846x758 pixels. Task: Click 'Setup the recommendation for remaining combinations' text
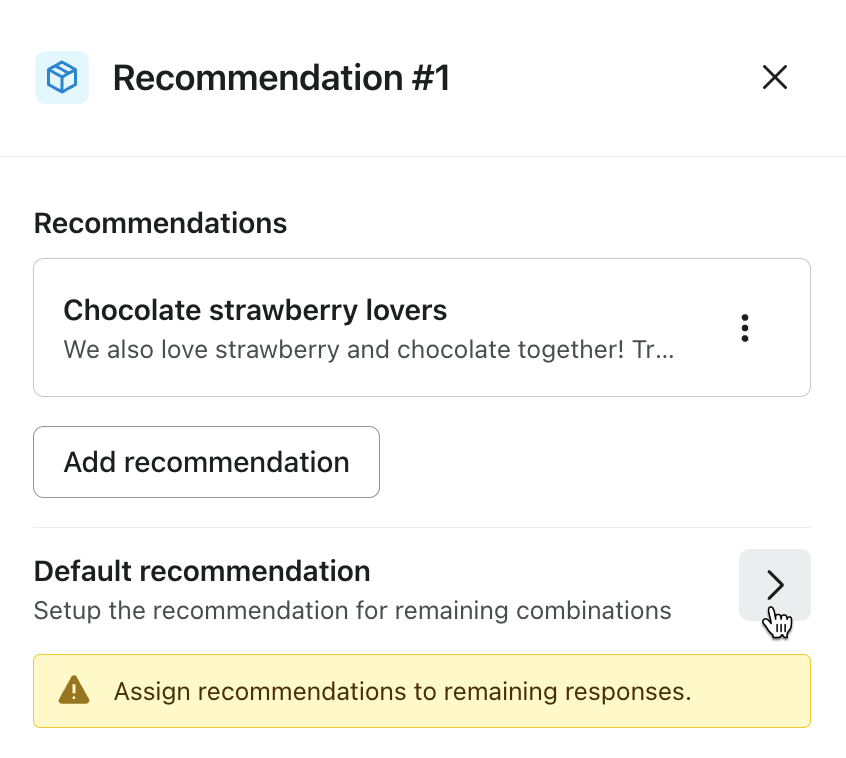[x=352, y=610]
